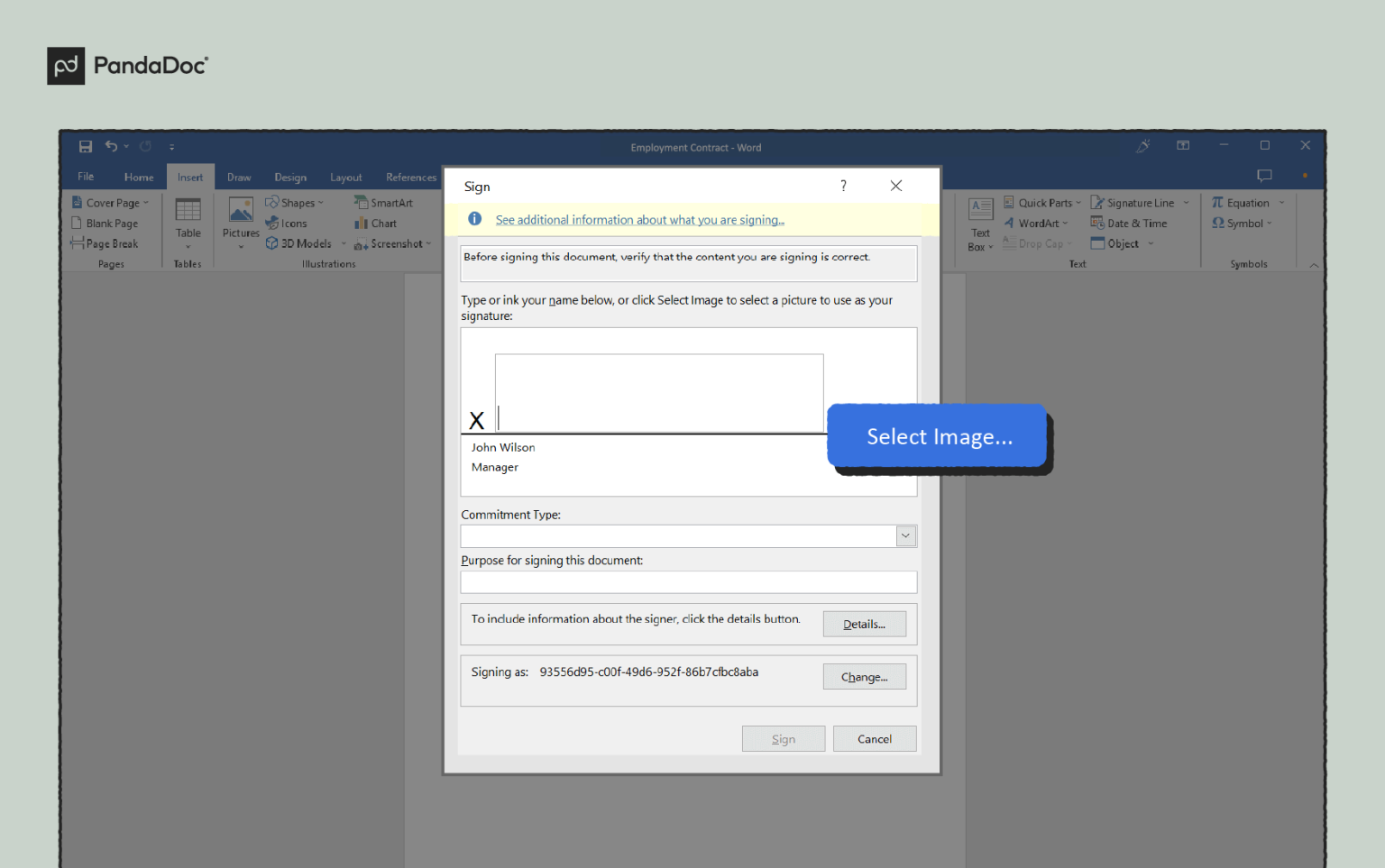This screenshot has width=1385, height=868.
Task: Insert a Chart
Action: [380, 223]
